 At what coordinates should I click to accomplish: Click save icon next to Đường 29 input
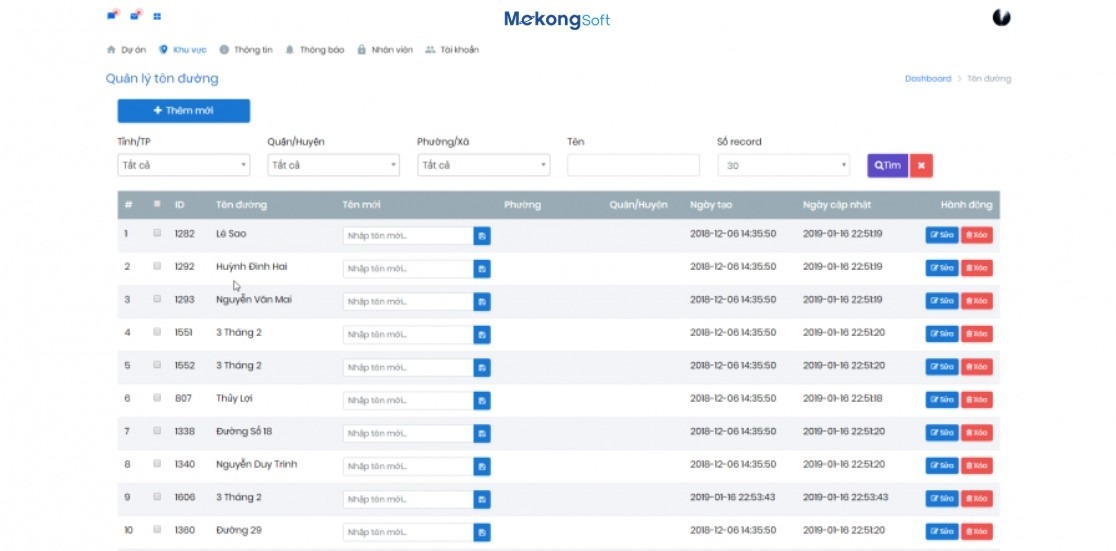tap(482, 532)
